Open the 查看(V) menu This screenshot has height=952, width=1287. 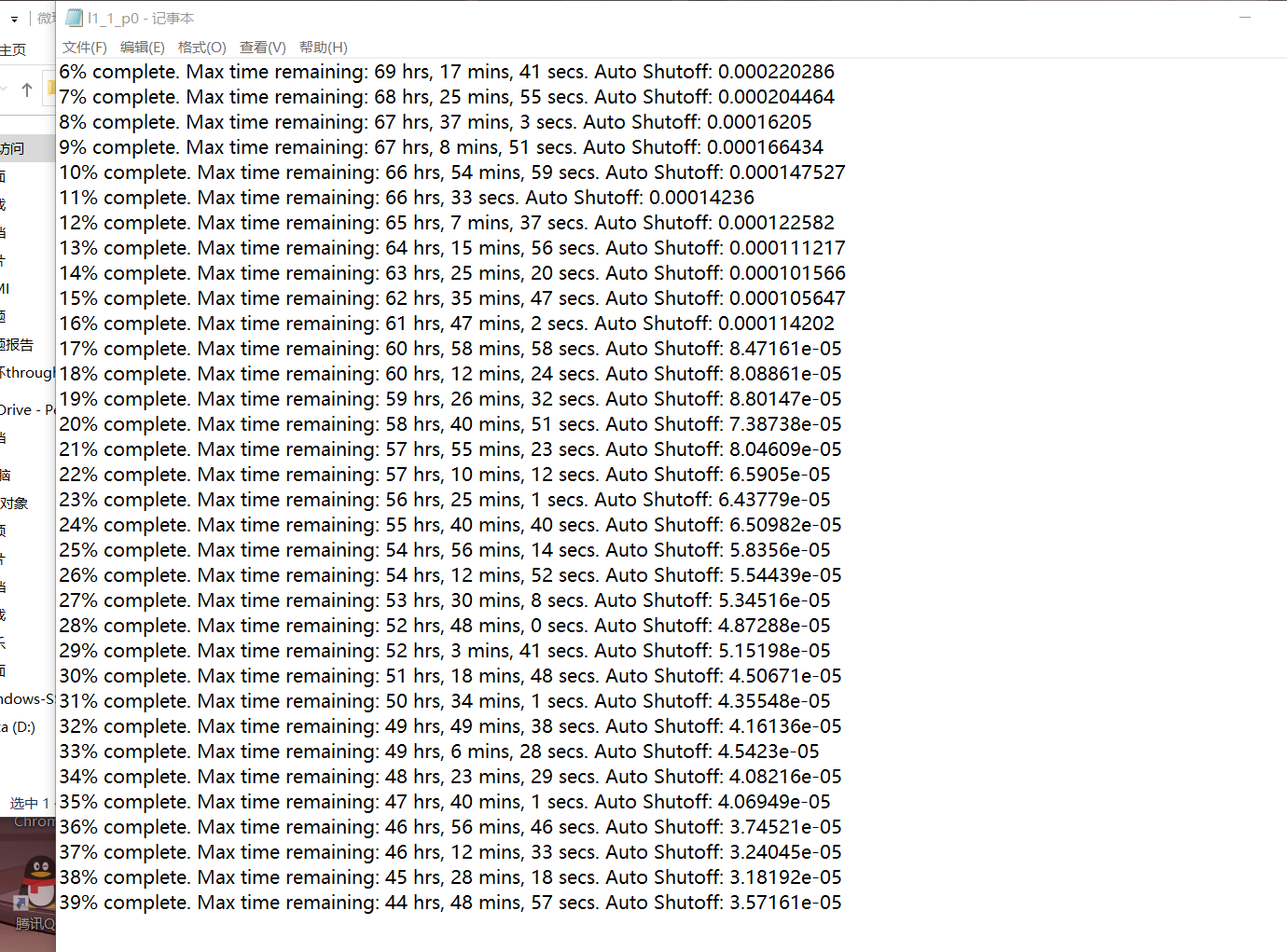[x=263, y=47]
